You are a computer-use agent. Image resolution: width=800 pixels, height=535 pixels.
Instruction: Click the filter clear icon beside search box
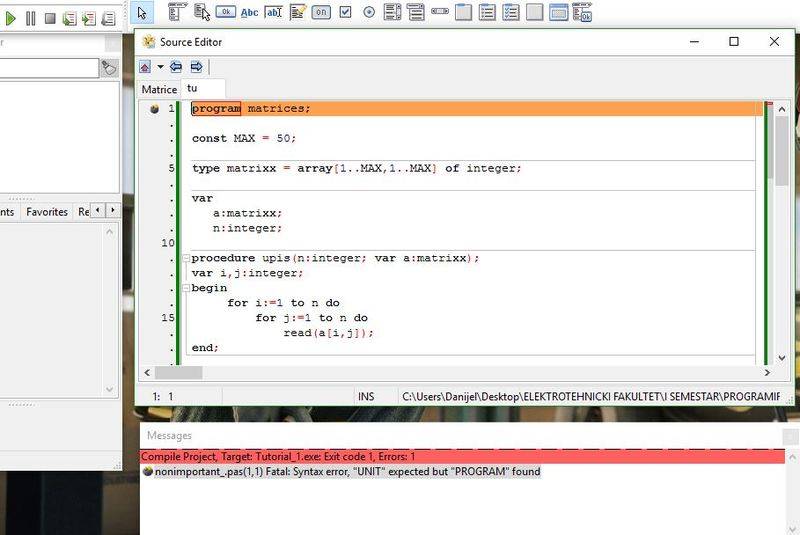click(x=109, y=68)
